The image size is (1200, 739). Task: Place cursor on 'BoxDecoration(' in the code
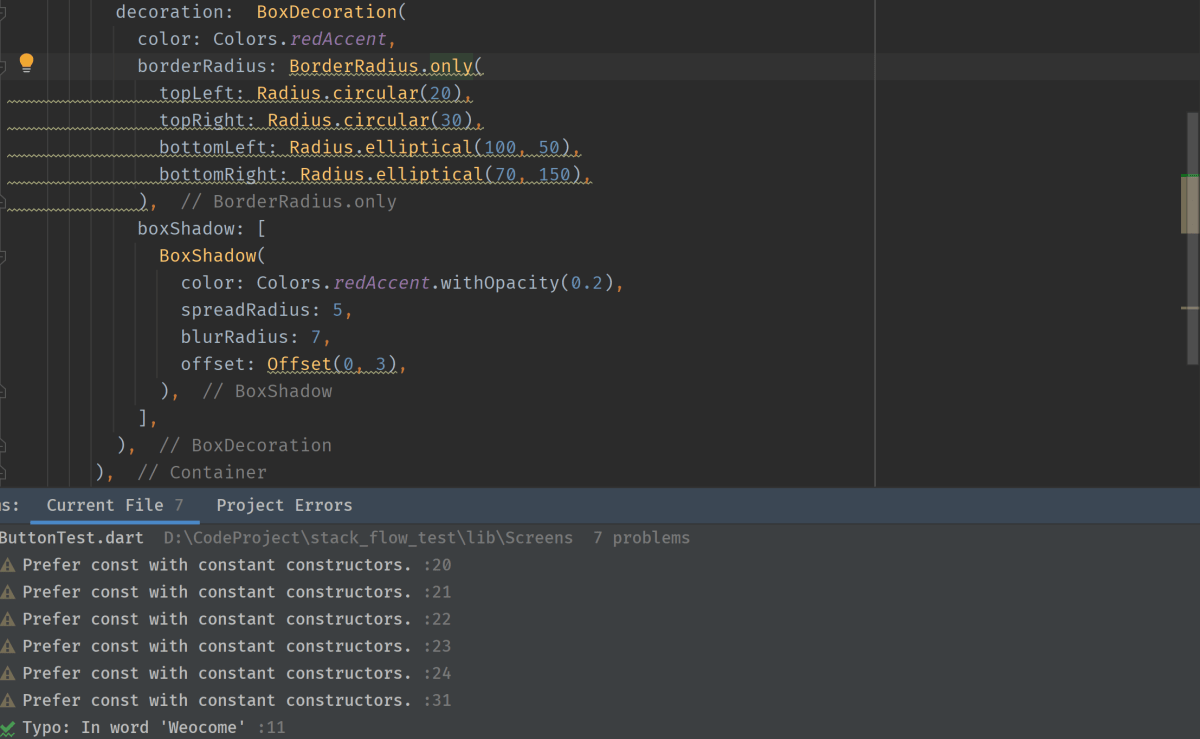[332, 13]
